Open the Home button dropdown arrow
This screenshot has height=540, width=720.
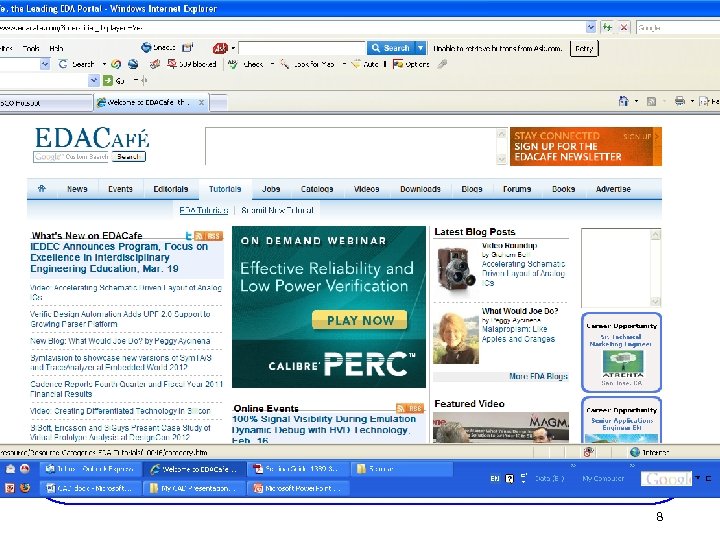tap(636, 101)
